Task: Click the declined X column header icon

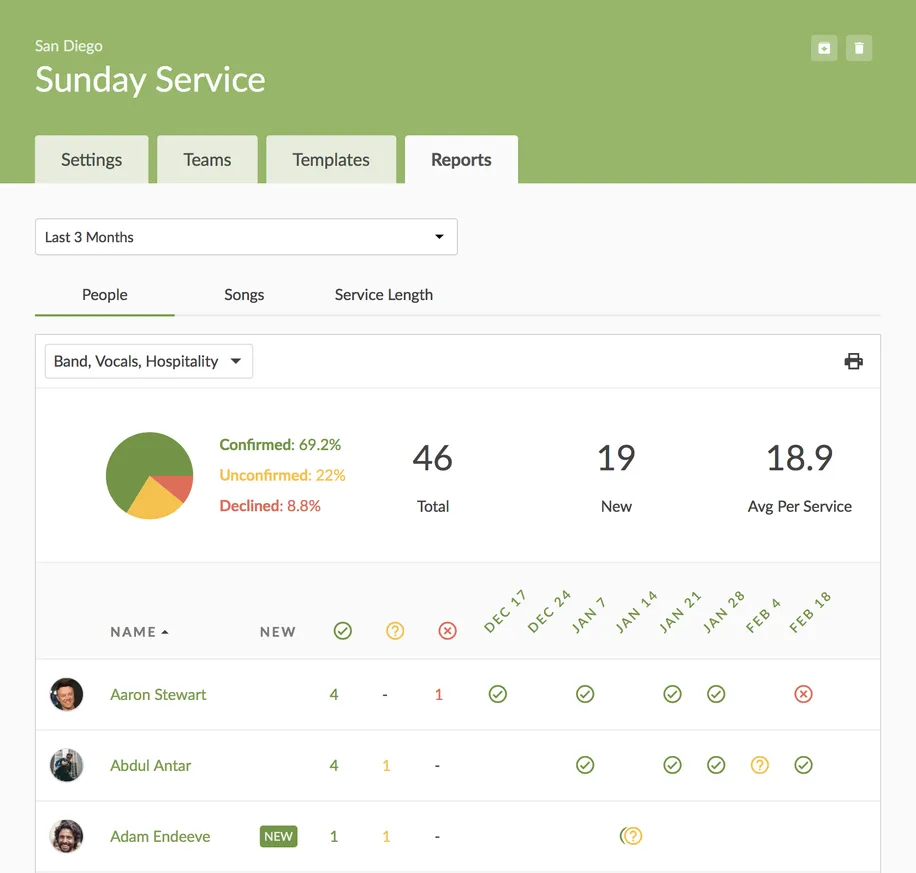Action: [447, 631]
